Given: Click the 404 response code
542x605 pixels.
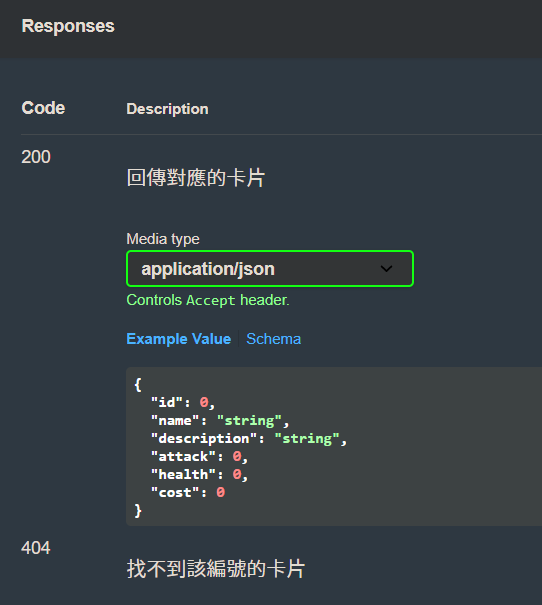Looking at the screenshot, I should 36,548.
